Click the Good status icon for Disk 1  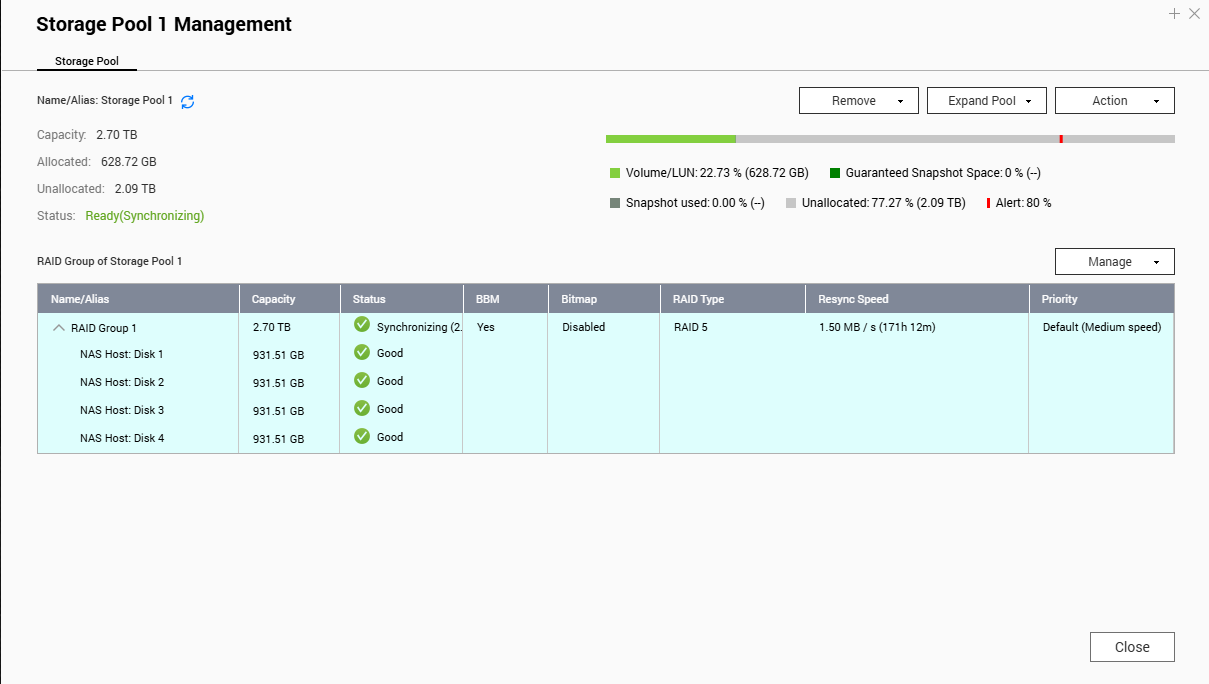point(362,353)
